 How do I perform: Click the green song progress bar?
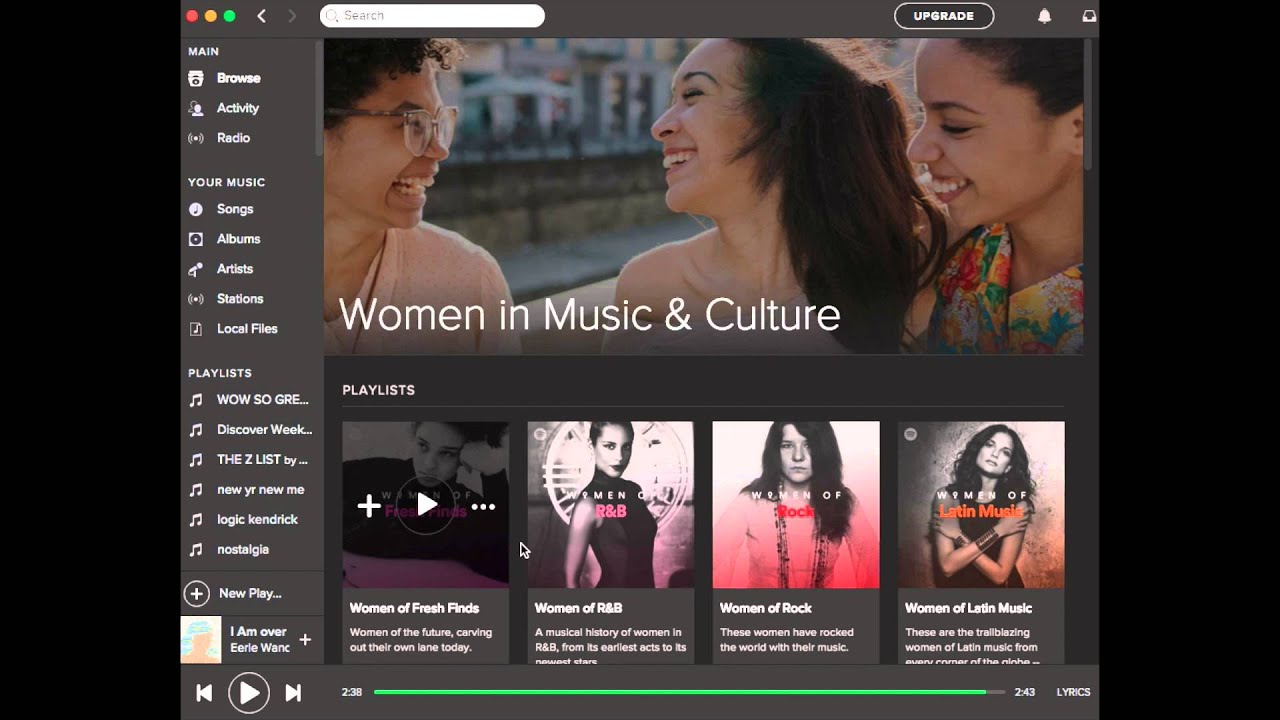click(690, 692)
